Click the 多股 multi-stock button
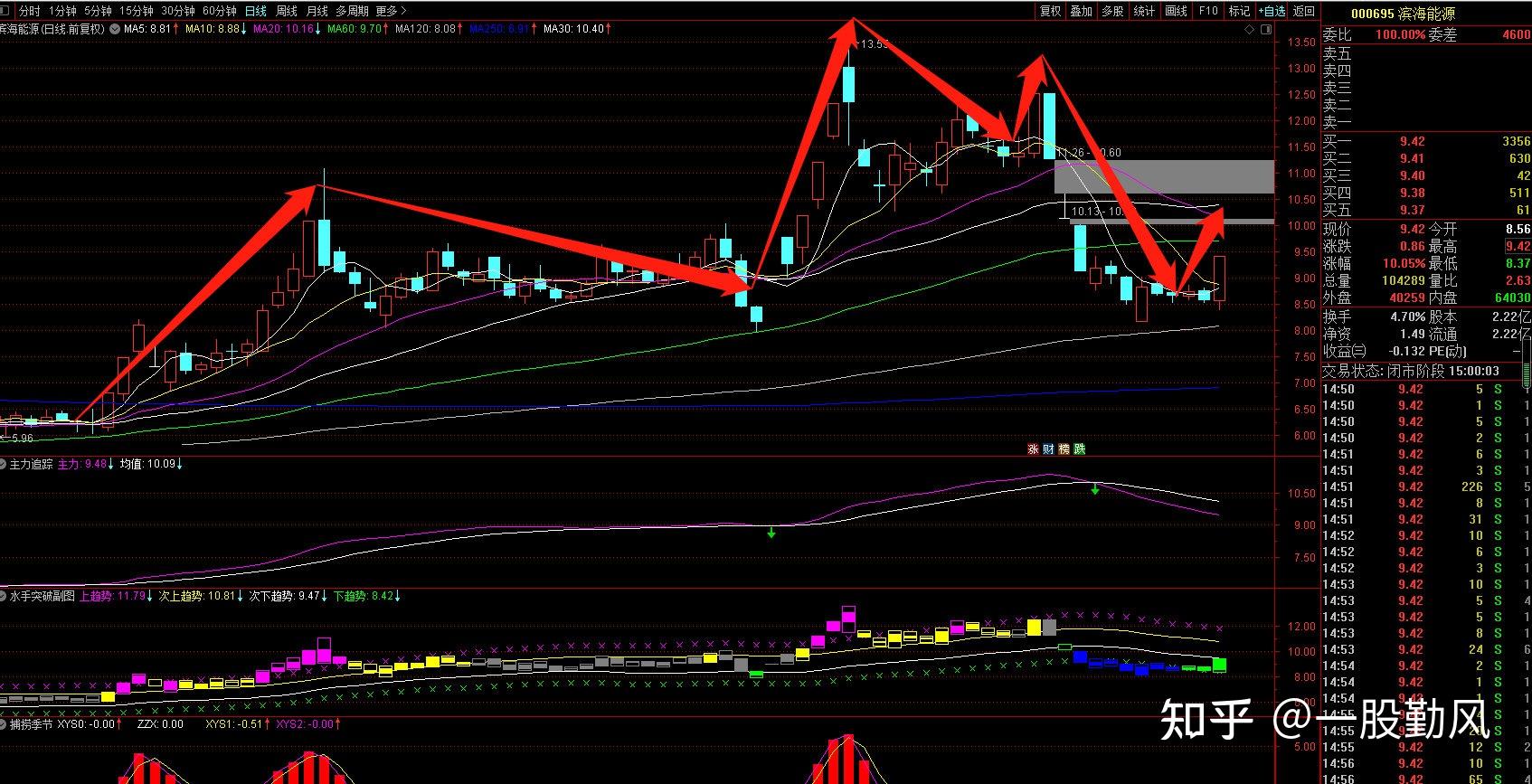The height and width of the screenshot is (784, 1532). [1112, 11]
